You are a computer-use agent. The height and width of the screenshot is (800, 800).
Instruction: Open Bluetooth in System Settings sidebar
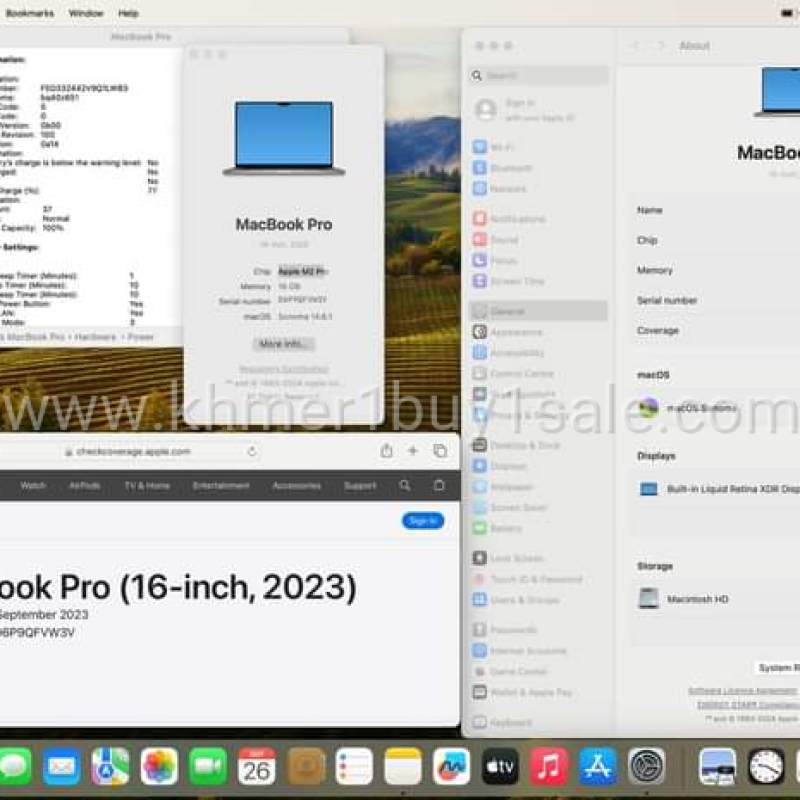[538, 168]
